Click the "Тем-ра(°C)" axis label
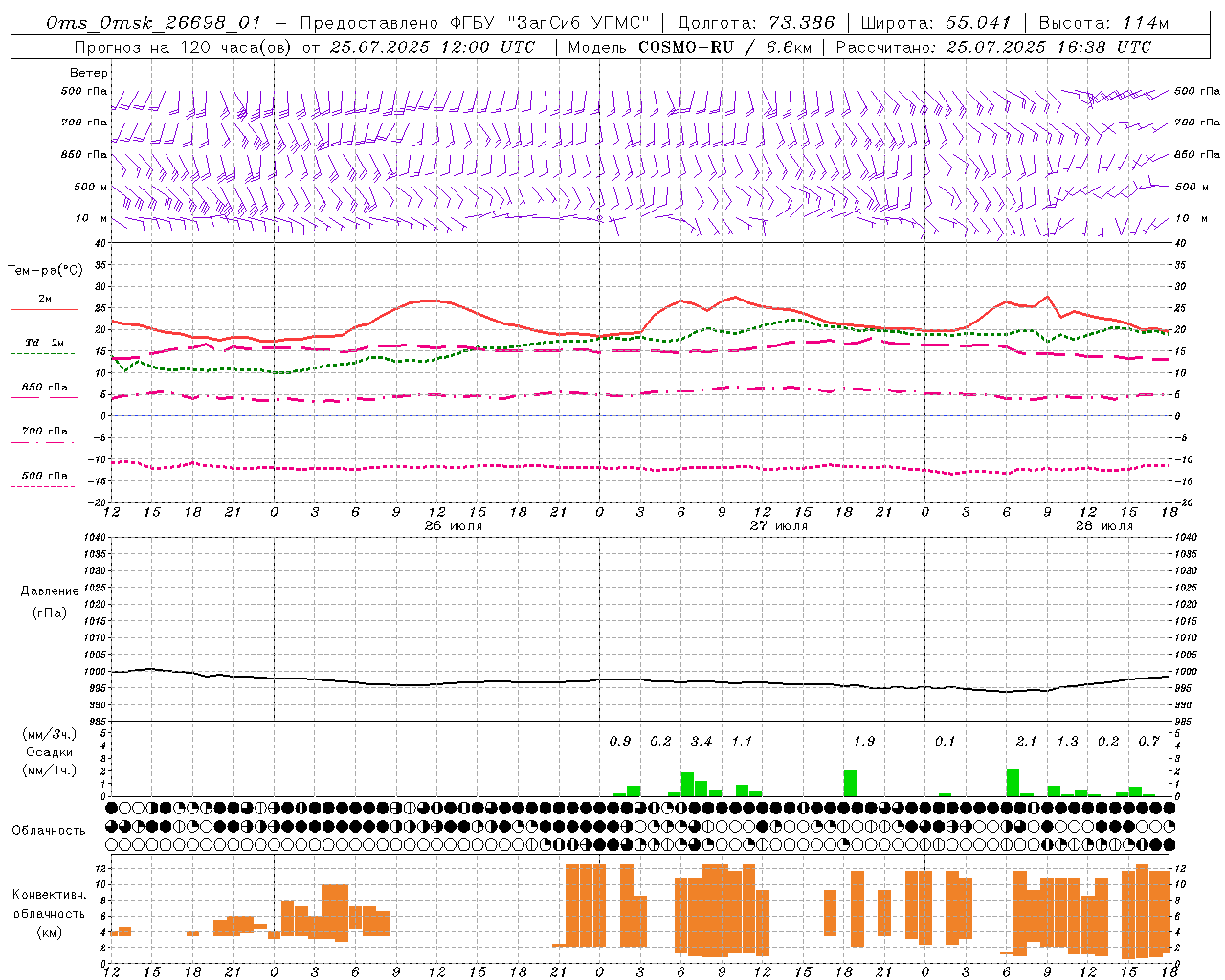1225x980 pixels. [45, 271]
